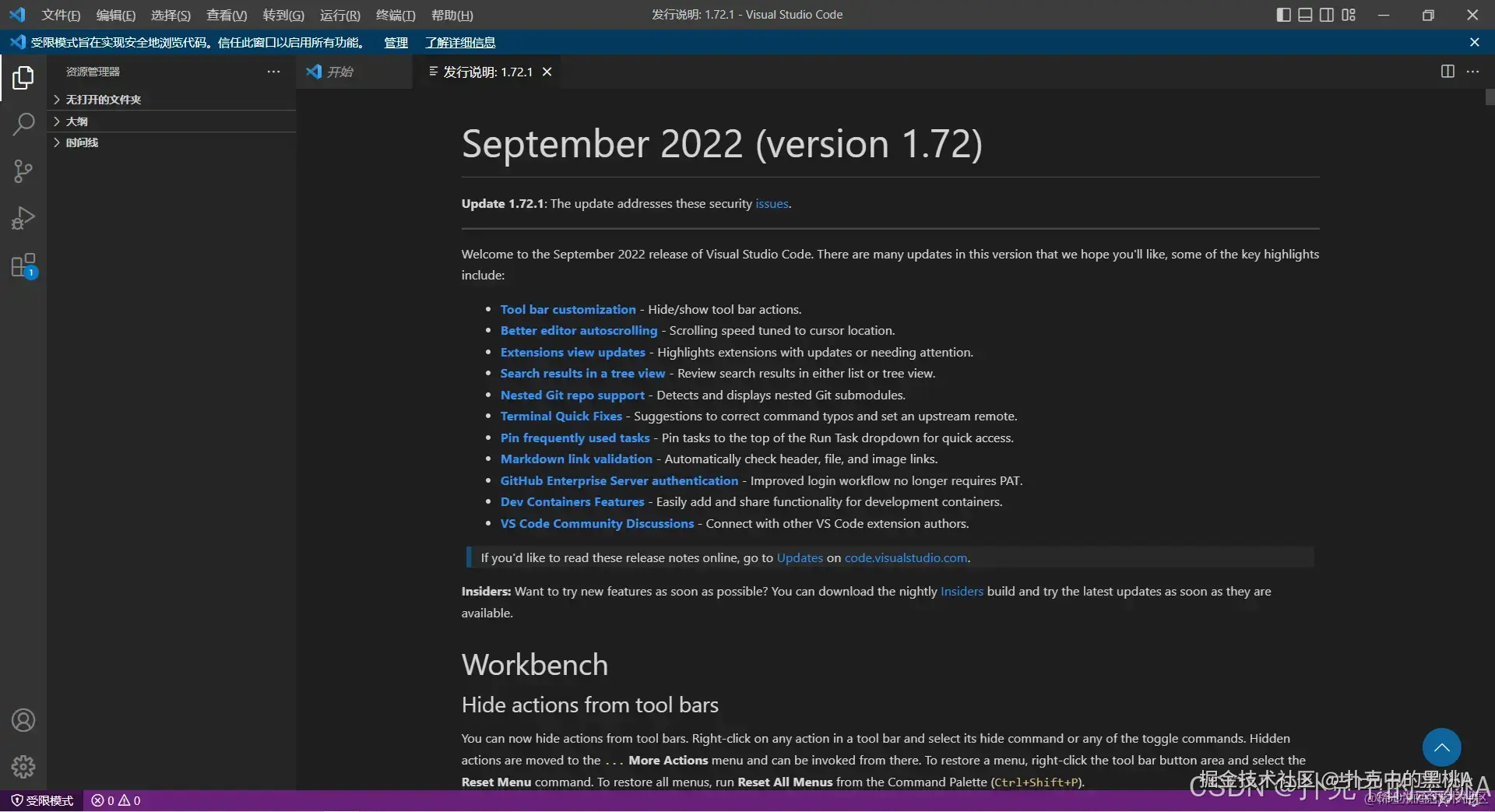Image resolution: width=1495 pixels, height=812 pixels.
Task: Toggle bottom panel layout icon
Action: (1305, 15)
